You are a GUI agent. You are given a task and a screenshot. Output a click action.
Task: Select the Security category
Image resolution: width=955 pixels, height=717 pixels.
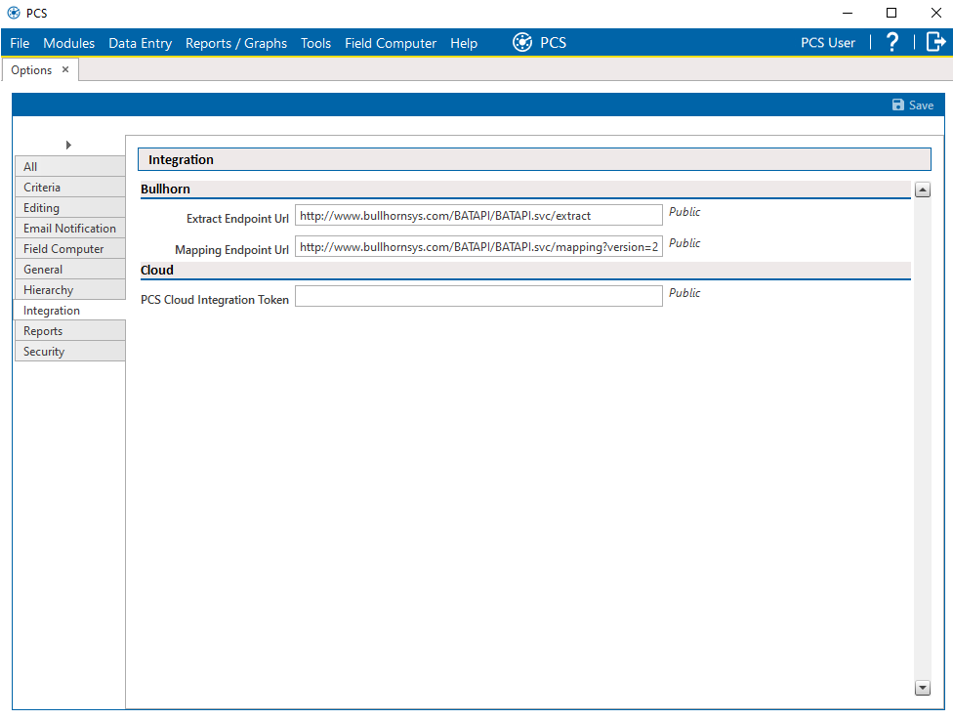70,351
